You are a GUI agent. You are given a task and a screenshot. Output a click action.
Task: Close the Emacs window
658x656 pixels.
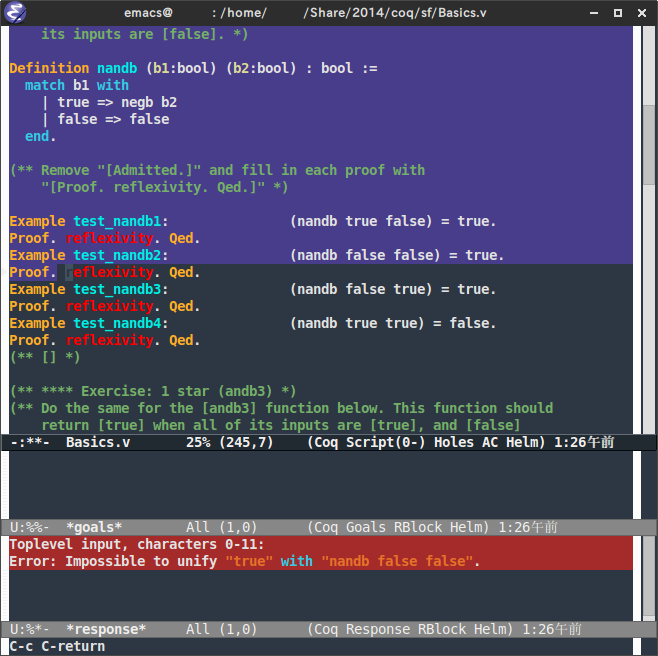point(642,13)
